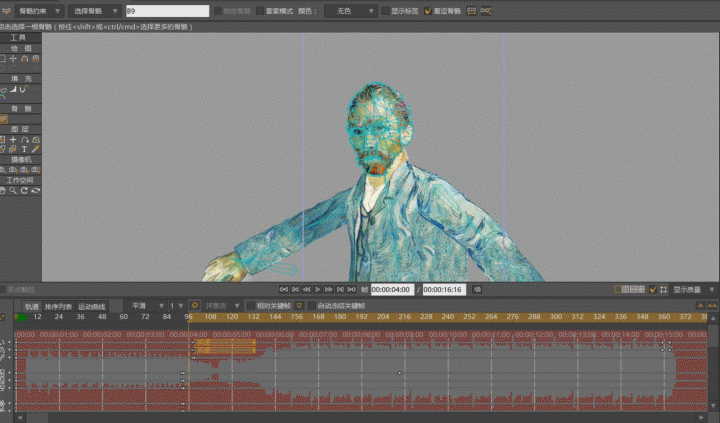This screenshot has height=423, width=720.
Task: Jump to the next keyframe
Action: click(340, 289)
